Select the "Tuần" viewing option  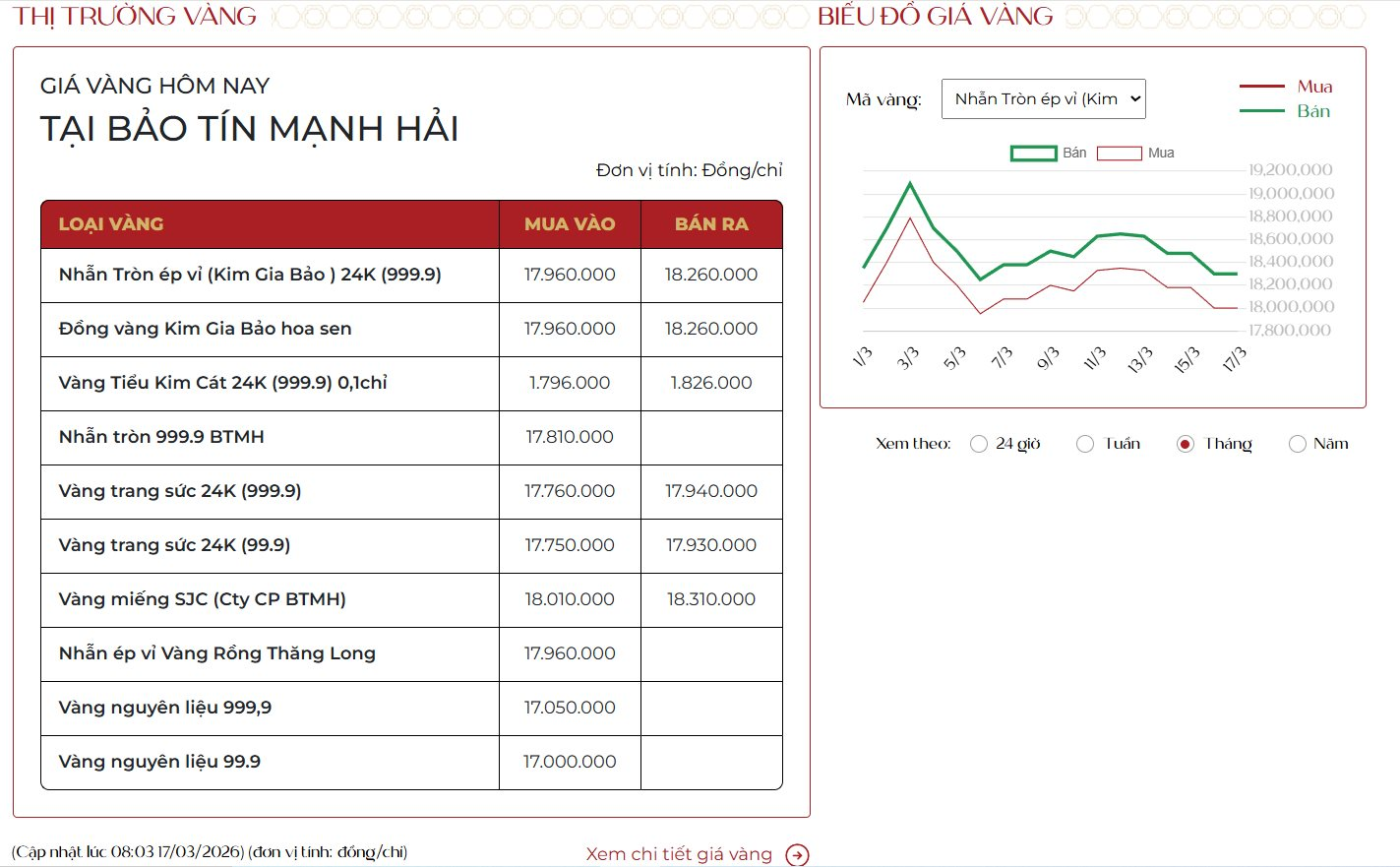1085,443
